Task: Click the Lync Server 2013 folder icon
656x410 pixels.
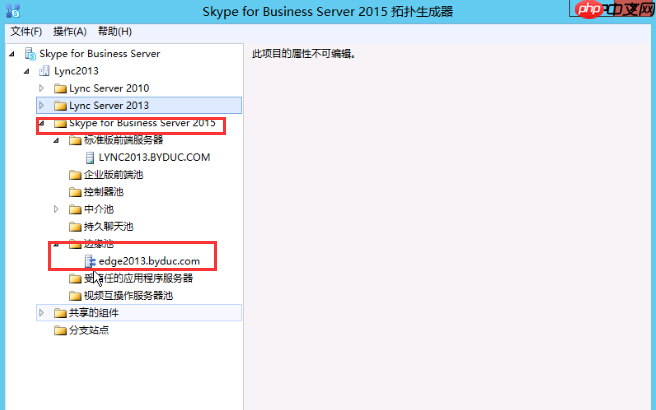Action: [60, 106]
